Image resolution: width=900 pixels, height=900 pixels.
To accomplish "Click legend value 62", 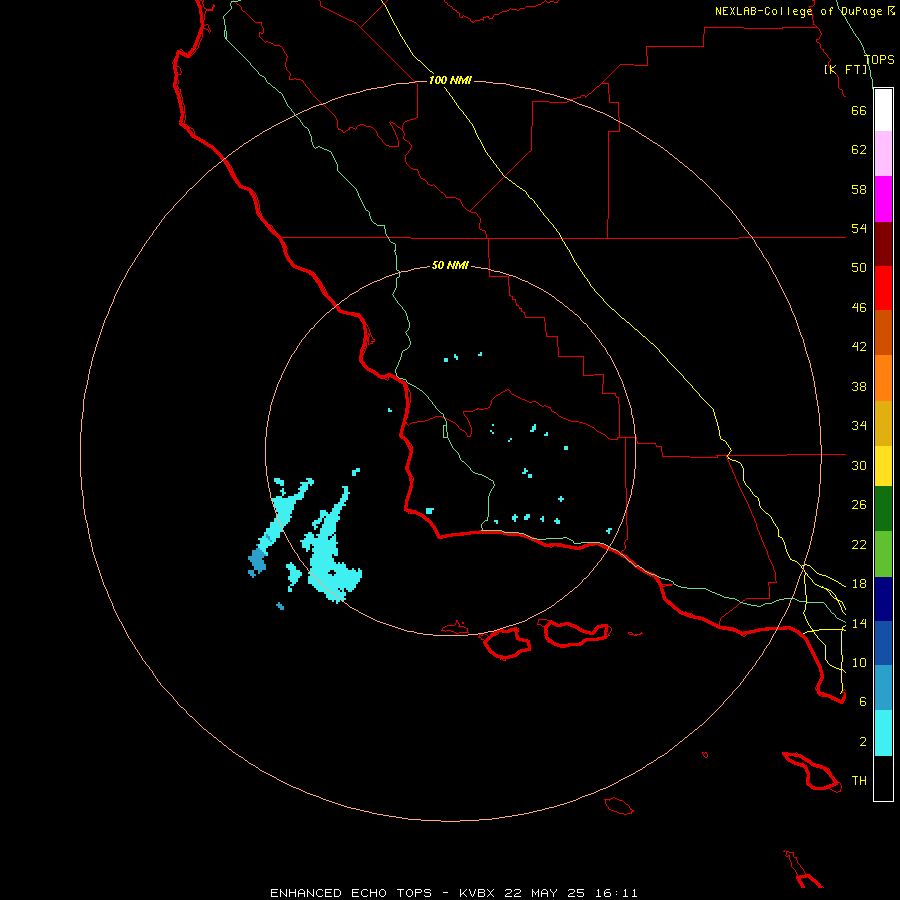I will (859, 150).
